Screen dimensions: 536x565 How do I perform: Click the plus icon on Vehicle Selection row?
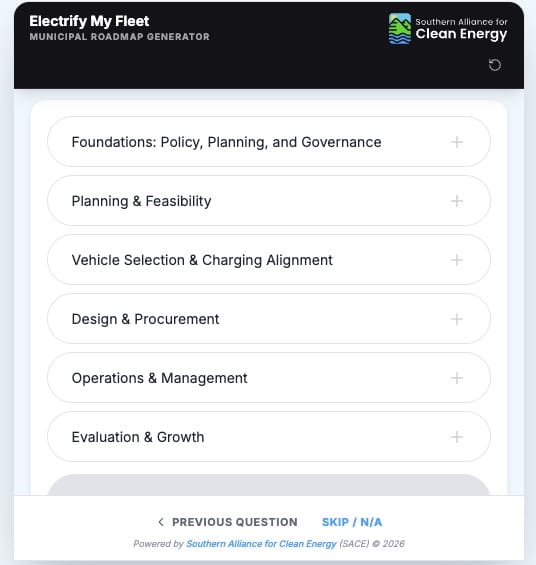coord(457,260)
